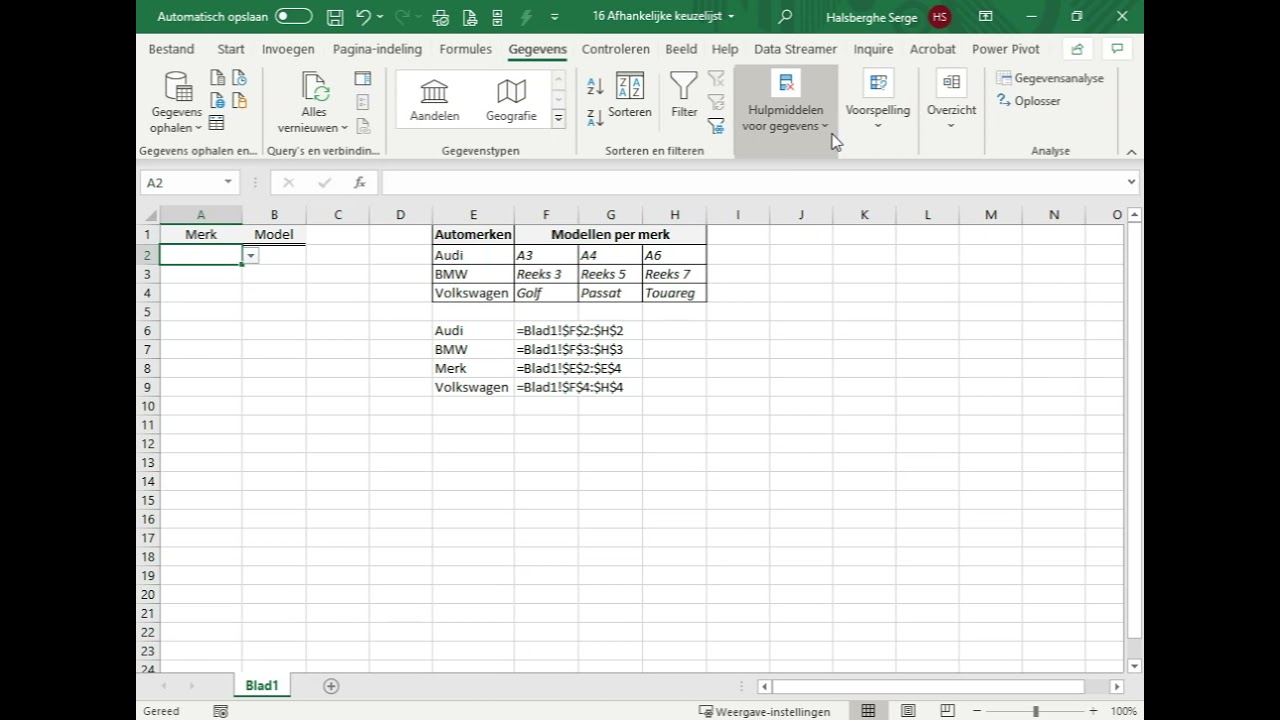Screen dimensions: 1280x720
Task: Switch to Page Break Preview icon
Action: (x=947, y=711)
